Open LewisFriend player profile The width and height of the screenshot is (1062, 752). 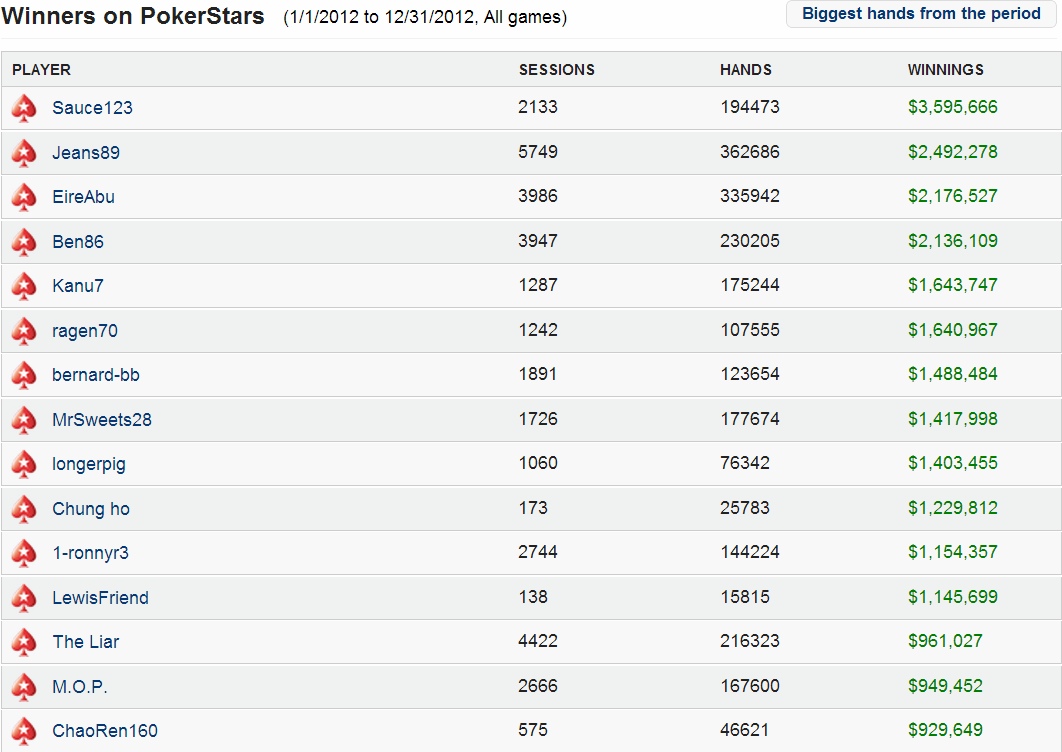pos(100,598)
